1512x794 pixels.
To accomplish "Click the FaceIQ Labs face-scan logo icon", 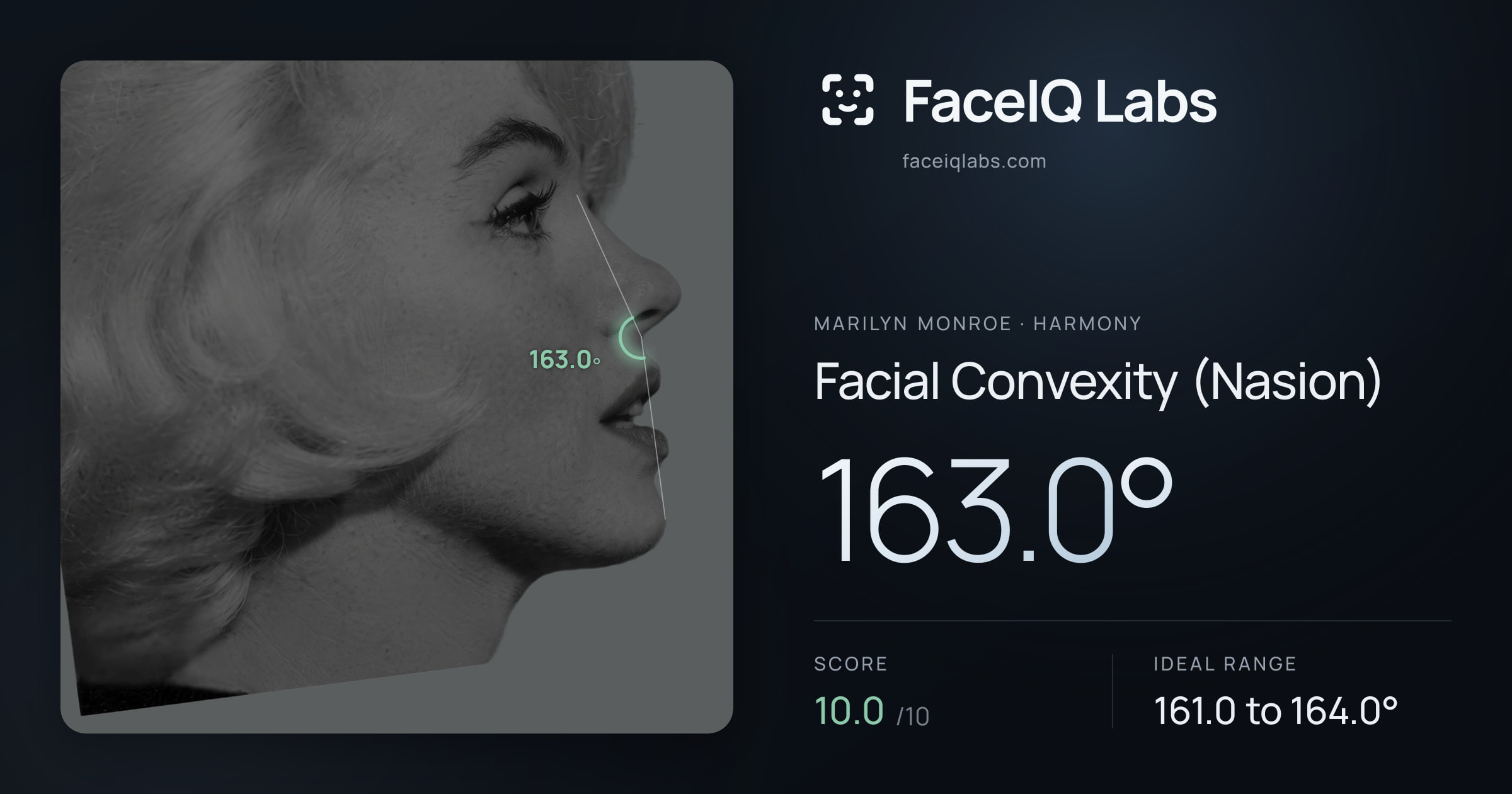I will pyautogui.click(x=847, y=100).
